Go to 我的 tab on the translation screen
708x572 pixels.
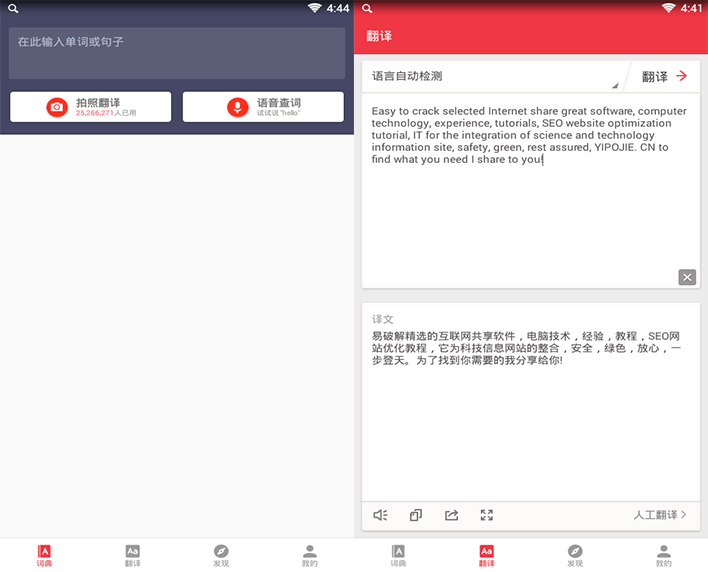tap(663, 555)
